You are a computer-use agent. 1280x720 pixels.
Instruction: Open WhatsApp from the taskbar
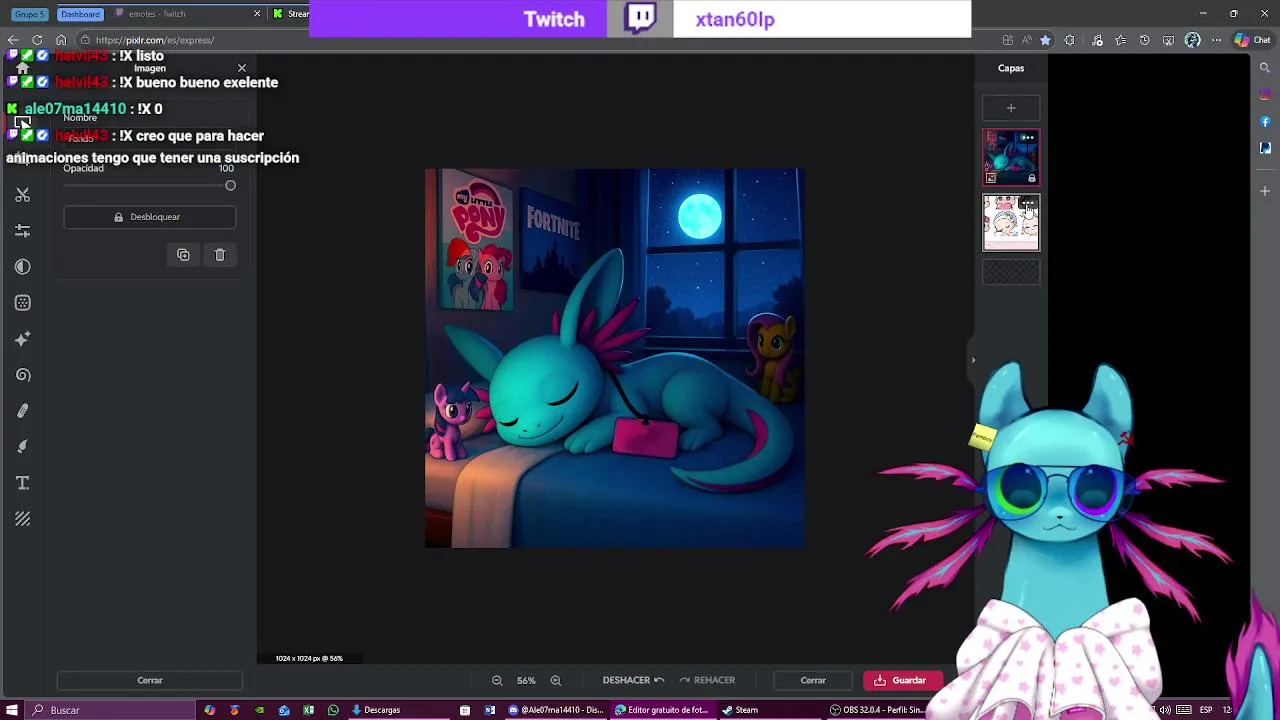pyautogui.click(x=333, y=710)
